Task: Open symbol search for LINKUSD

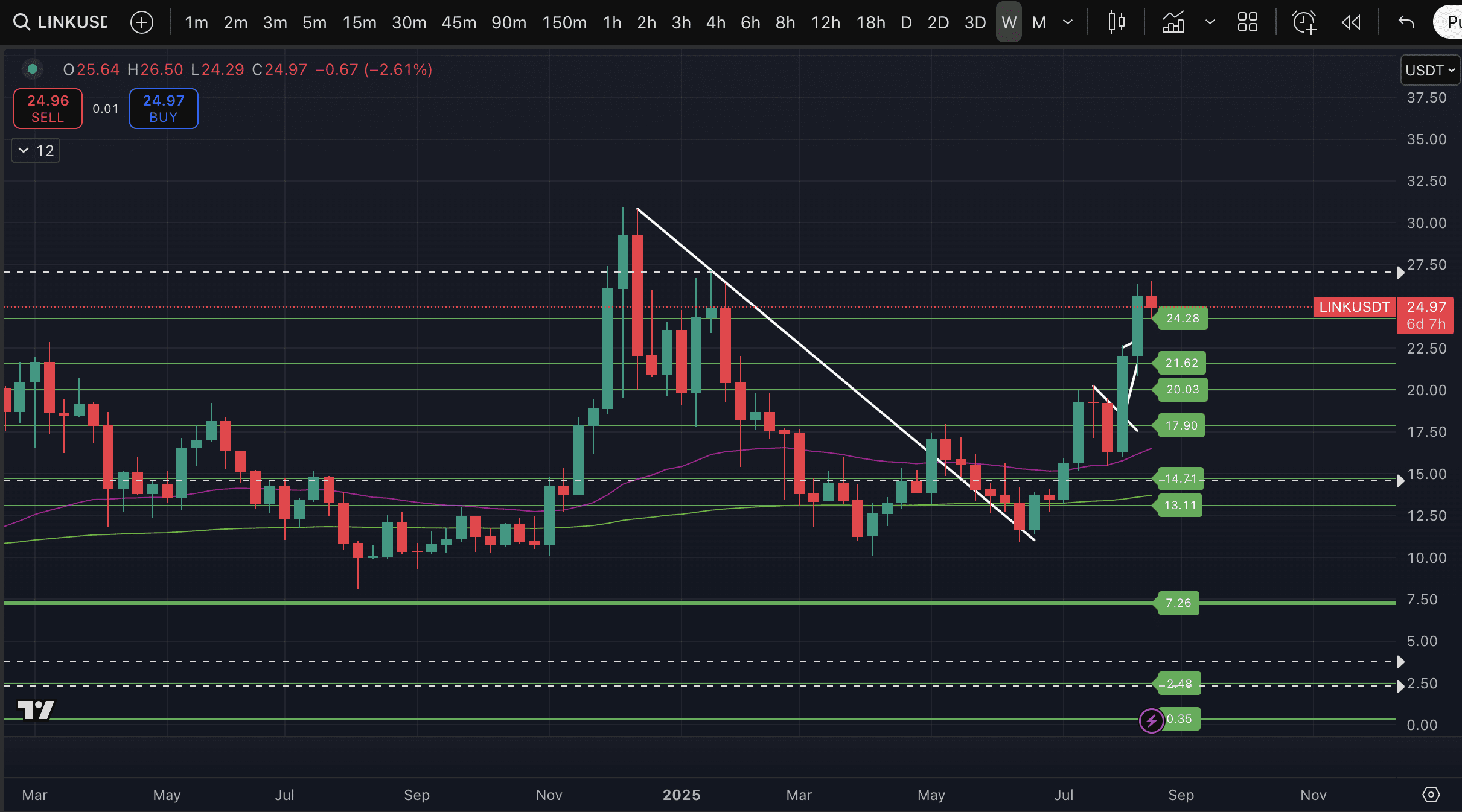Action: (x=60, y=22)
